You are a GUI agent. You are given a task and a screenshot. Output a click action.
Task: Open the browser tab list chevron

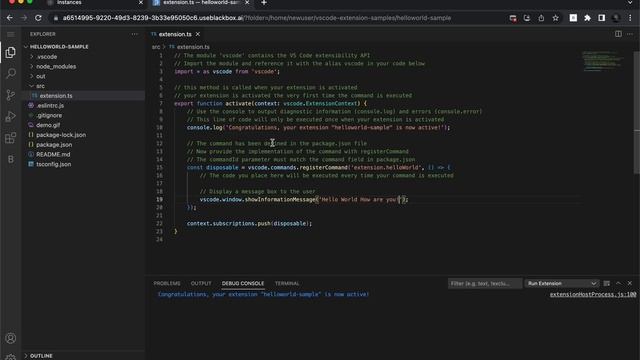[630, 3]
